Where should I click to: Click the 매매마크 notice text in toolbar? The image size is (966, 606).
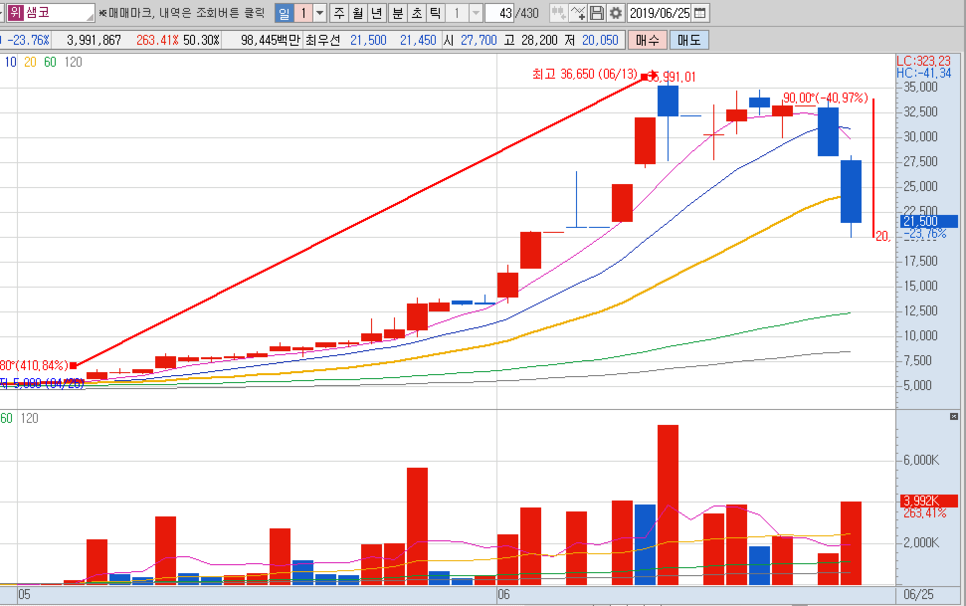(x=182, y=13)
